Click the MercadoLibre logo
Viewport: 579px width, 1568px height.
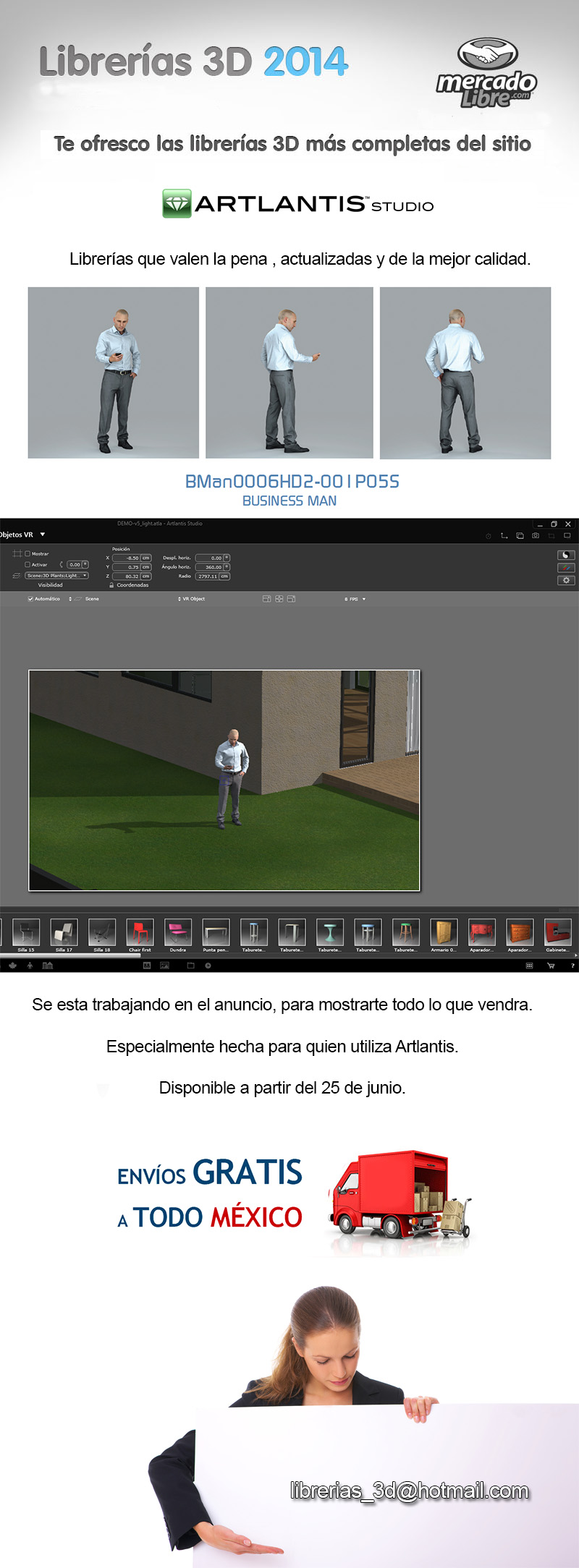pyautogui.click(x=486, y=73)
